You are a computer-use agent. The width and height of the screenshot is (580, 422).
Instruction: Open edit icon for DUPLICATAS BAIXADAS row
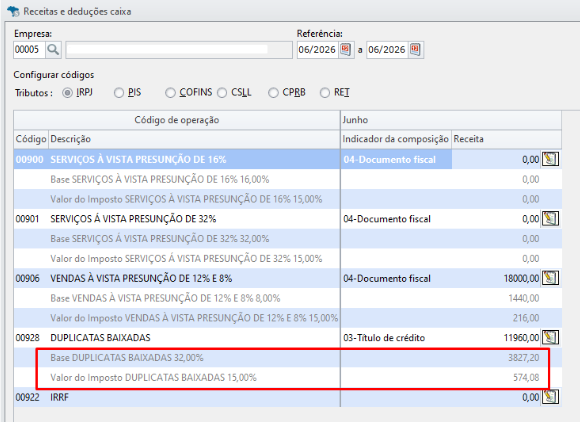550,337
